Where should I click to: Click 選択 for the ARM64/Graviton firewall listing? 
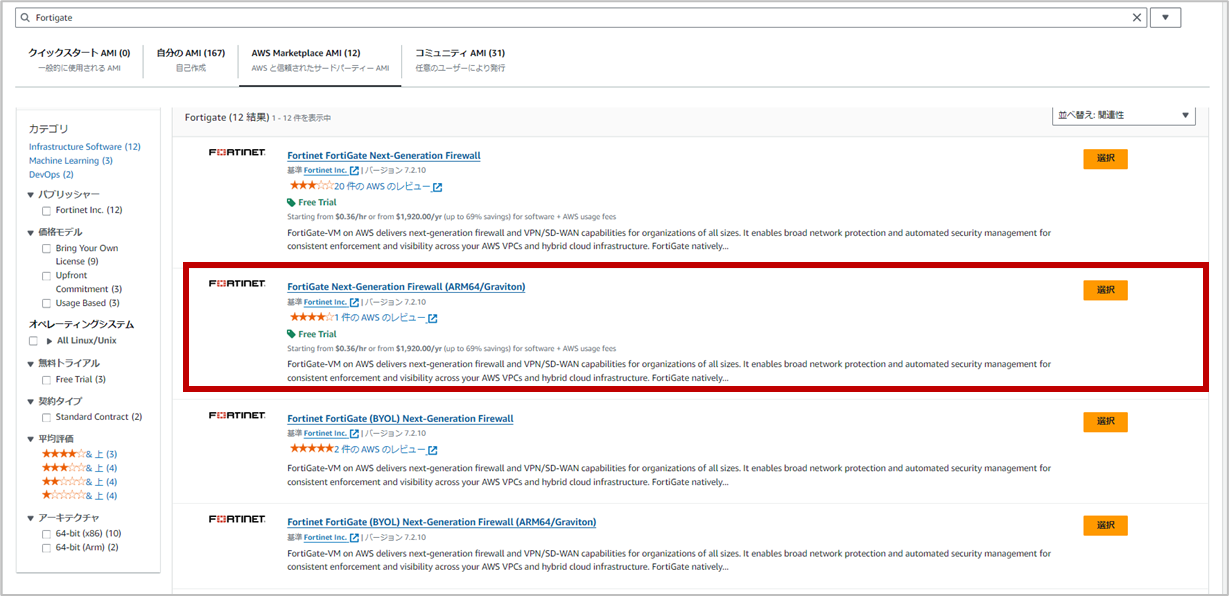tap(1104, 290)
